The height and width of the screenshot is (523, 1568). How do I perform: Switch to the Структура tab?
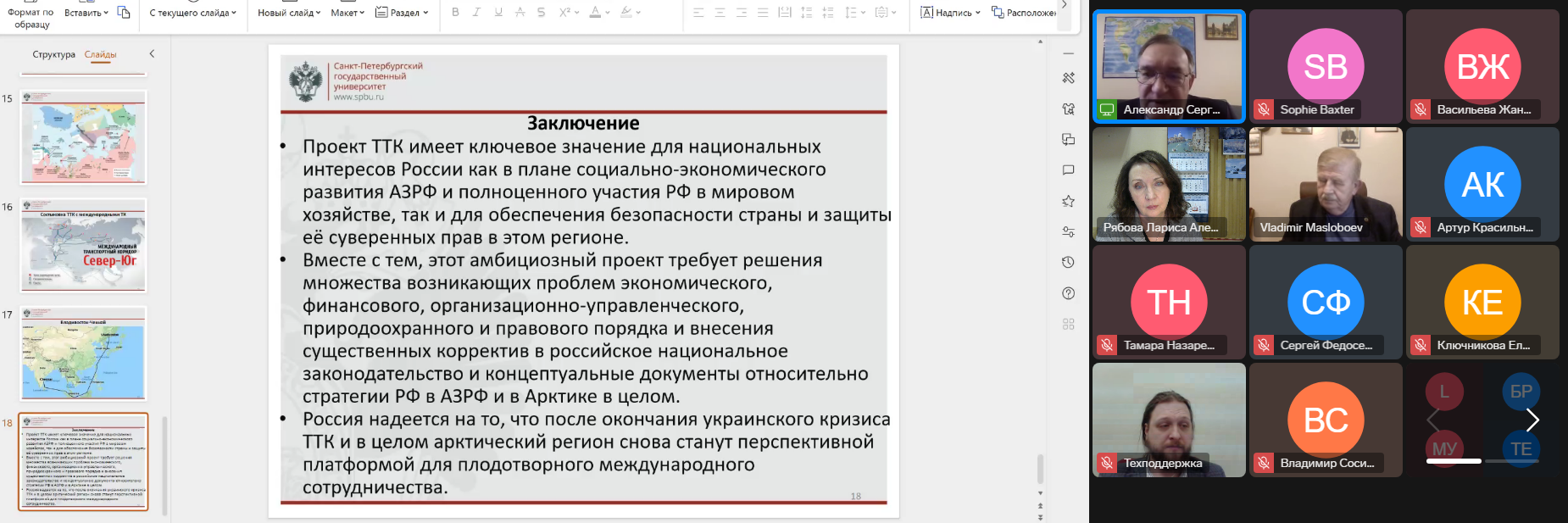[53, 54]
